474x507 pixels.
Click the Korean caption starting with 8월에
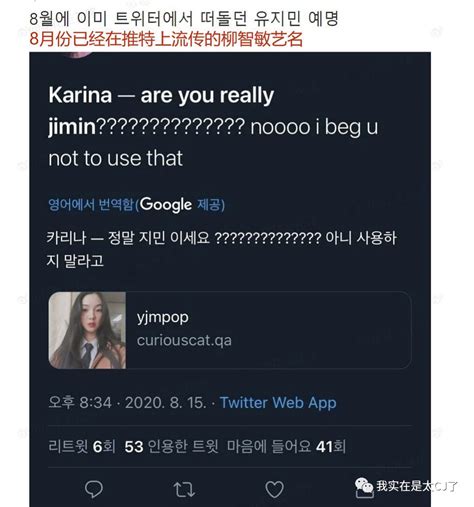click(184, 18)
